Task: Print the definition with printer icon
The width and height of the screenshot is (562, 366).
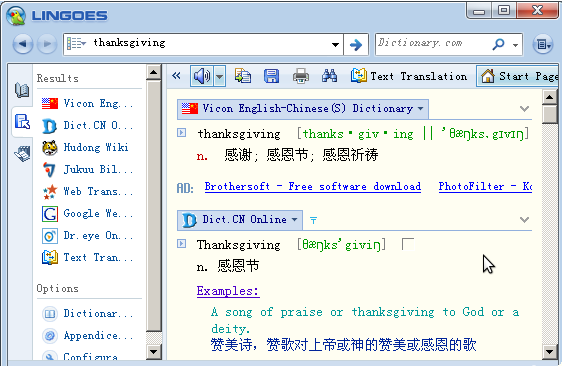Action: pos(301,76)
